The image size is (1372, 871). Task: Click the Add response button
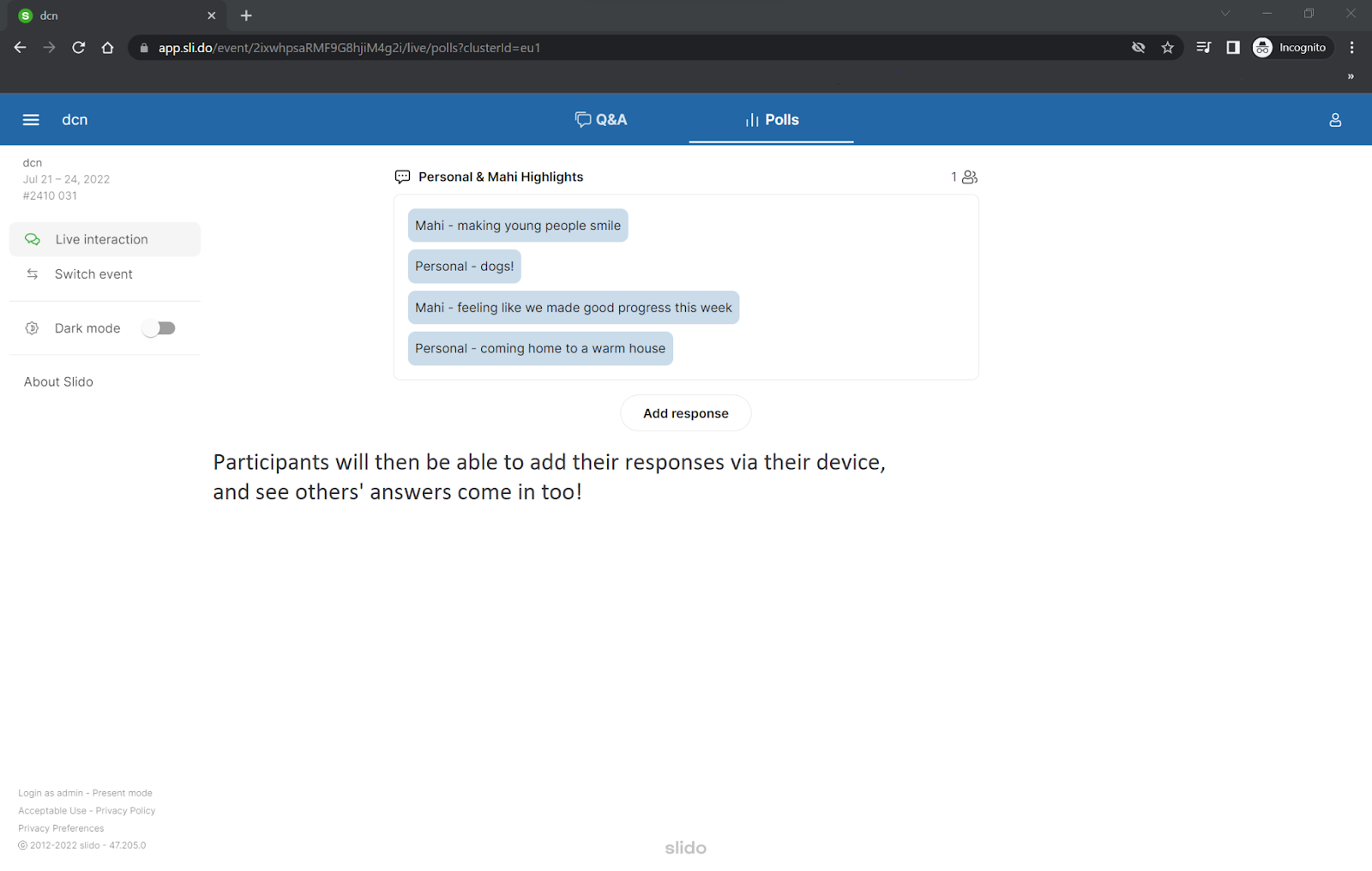click(x=686, y=413)
